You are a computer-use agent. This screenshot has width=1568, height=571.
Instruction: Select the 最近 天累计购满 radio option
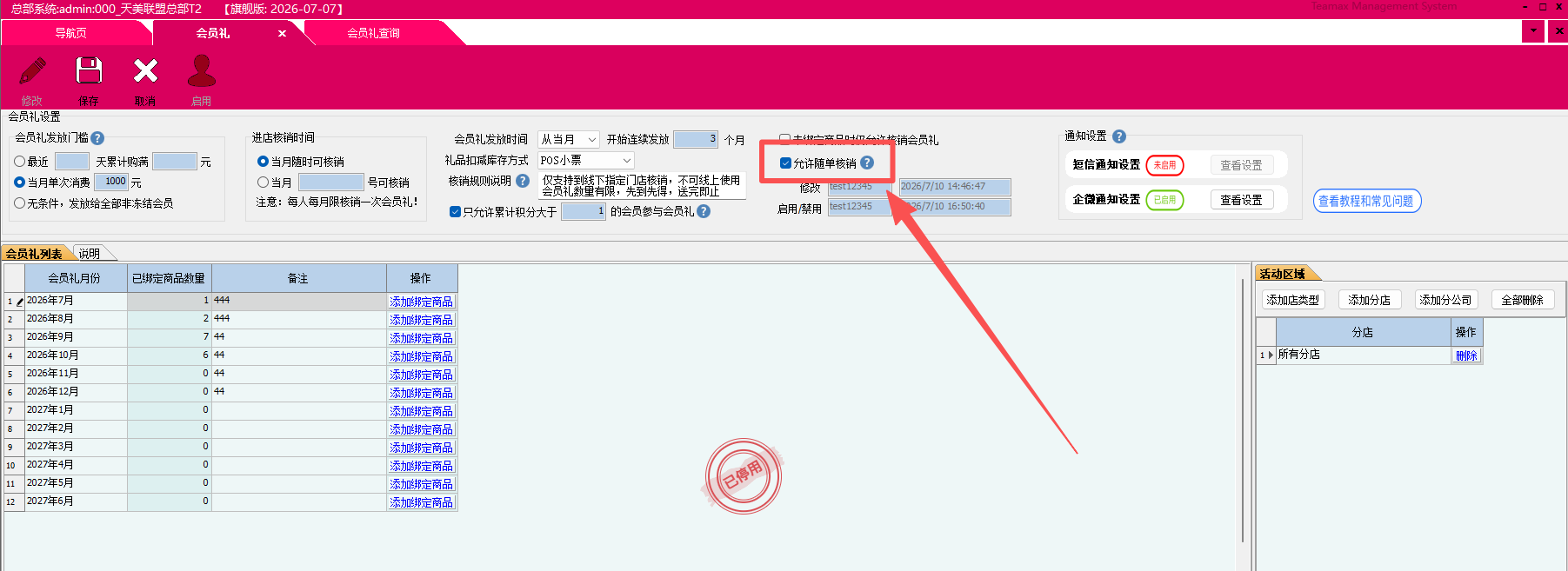(x=19, y=162)
